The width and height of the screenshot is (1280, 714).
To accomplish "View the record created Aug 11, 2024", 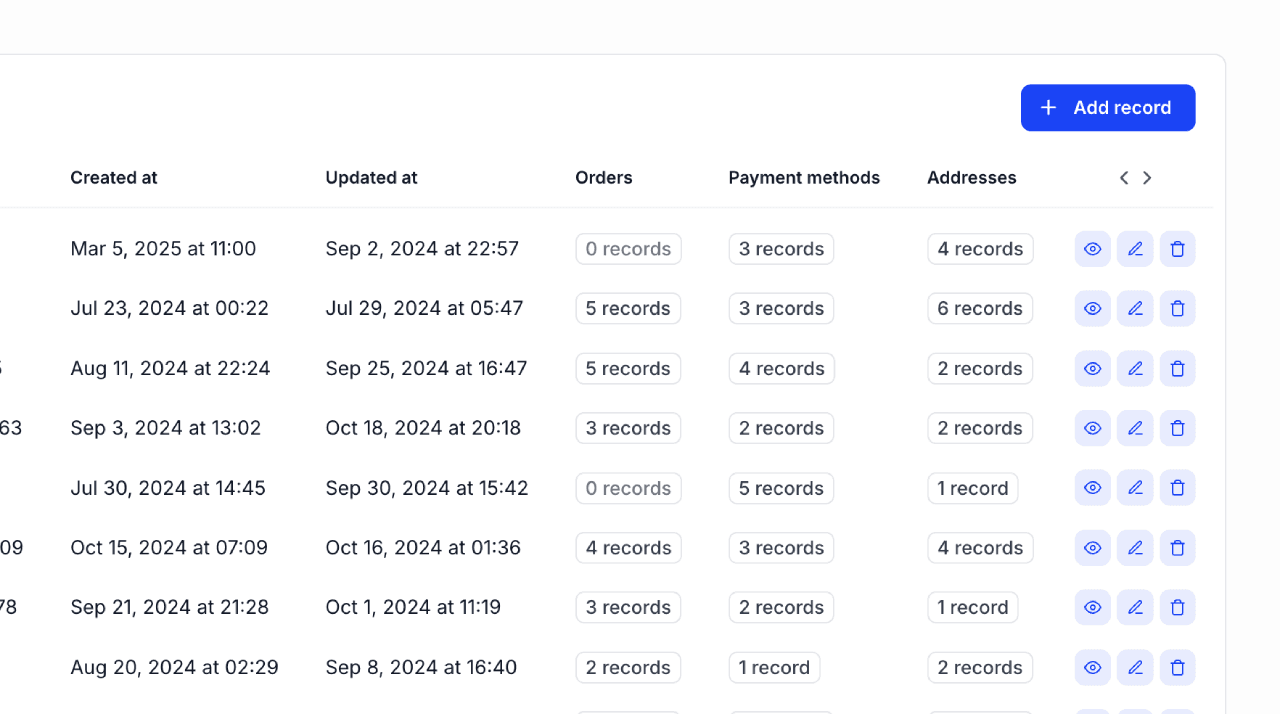I will 1092,369.
